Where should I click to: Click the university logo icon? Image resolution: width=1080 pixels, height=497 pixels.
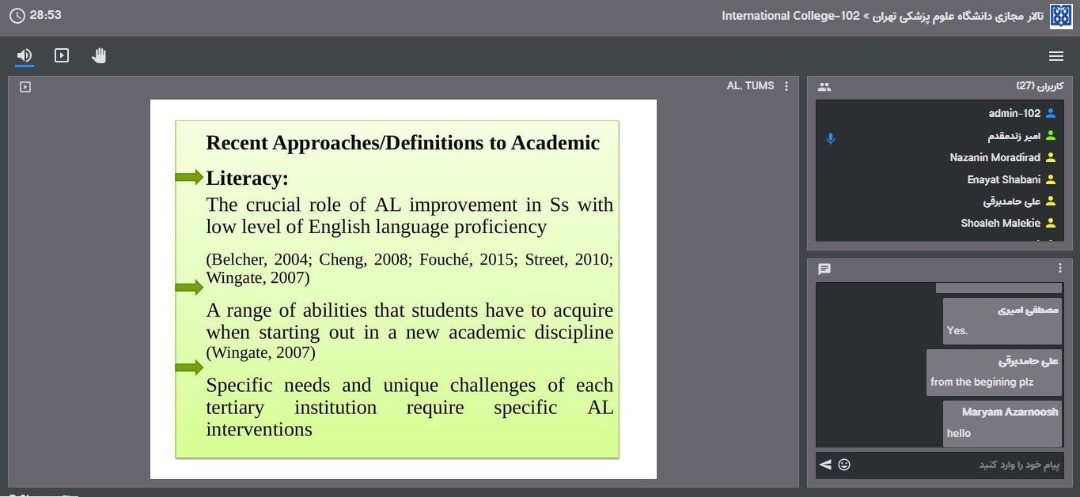click(1060, 16)
